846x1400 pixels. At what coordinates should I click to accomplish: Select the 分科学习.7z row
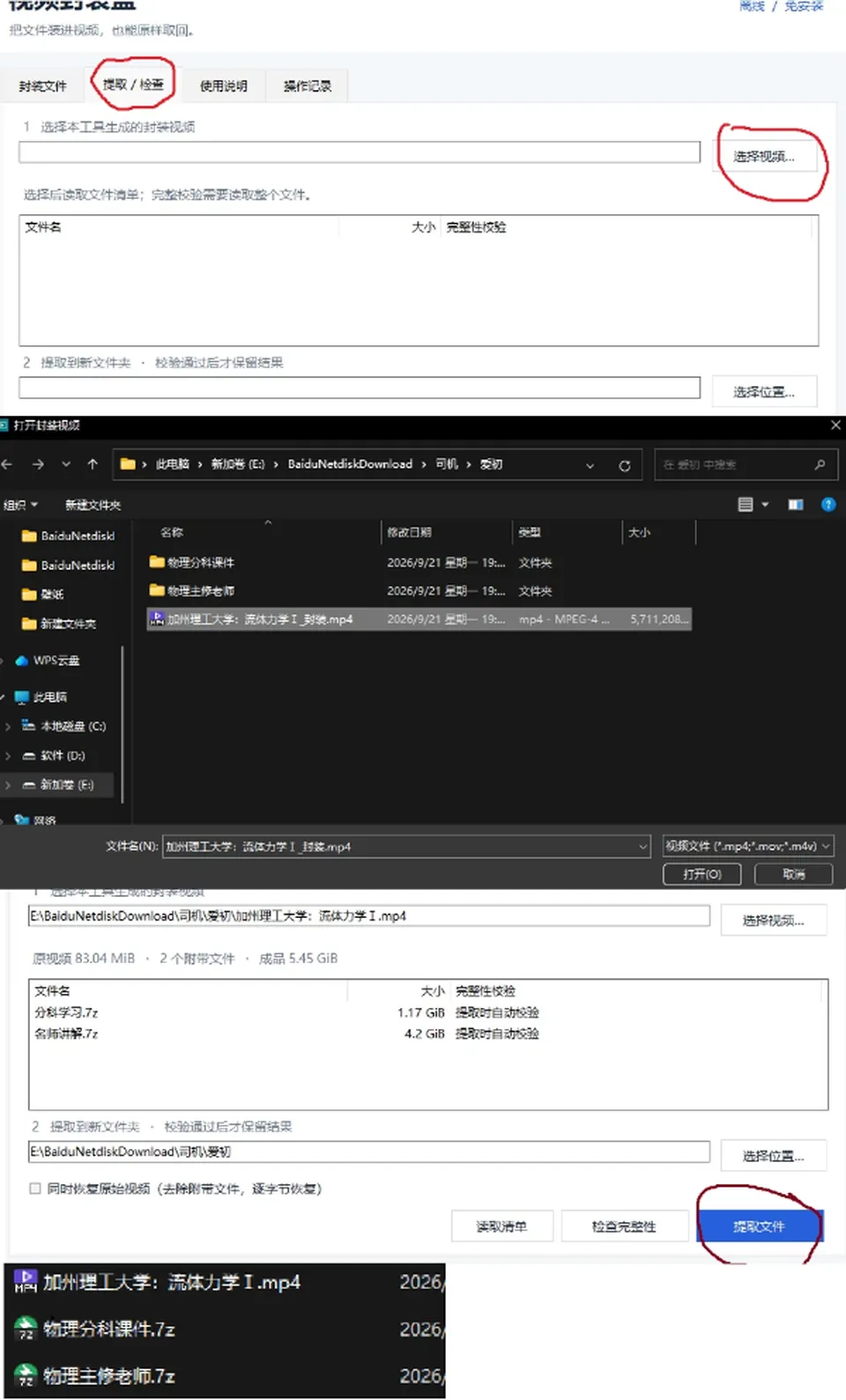[x=427, y=1012]
